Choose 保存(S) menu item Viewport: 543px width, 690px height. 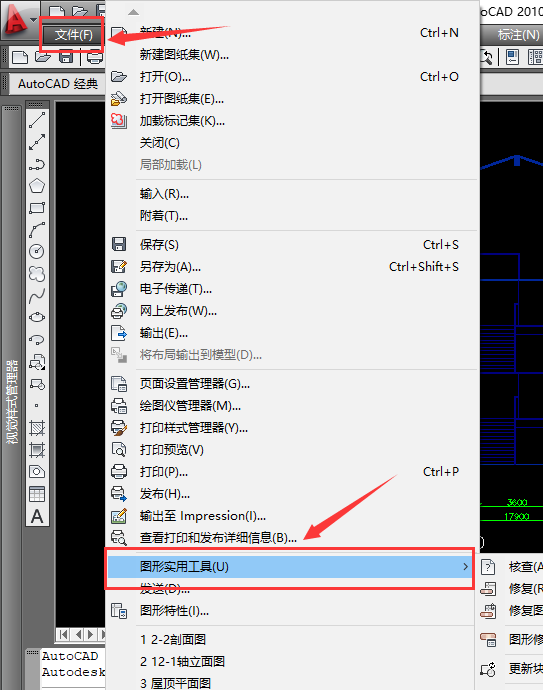pyautogui.click(x=292, y=245)
